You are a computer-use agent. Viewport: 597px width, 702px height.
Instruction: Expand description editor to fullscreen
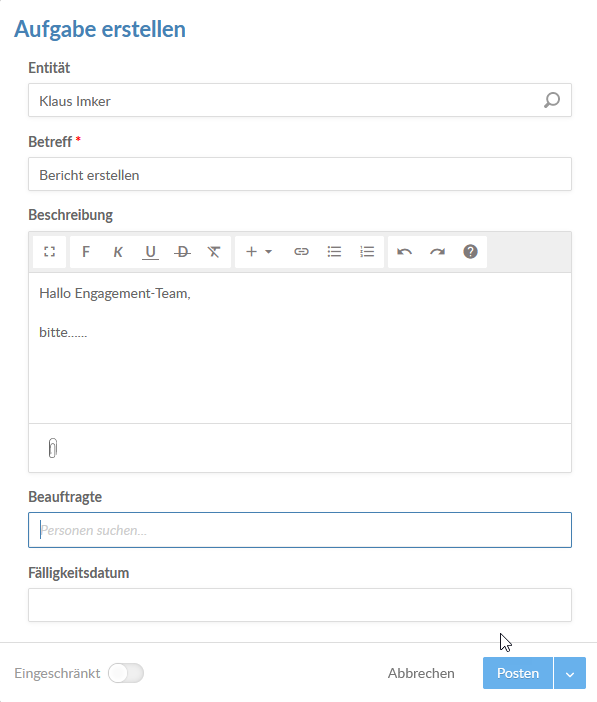tap(49, 252)
